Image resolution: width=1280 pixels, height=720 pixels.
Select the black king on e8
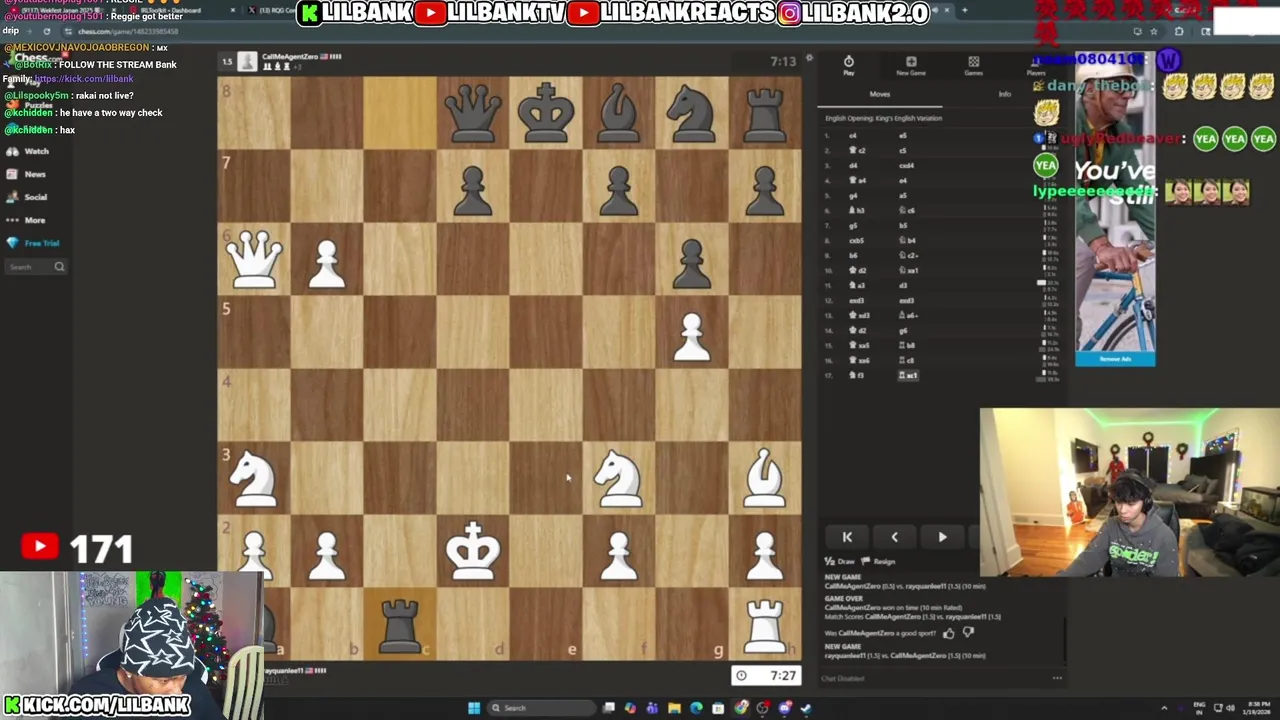pyautogui.click(x=546, y=113)
